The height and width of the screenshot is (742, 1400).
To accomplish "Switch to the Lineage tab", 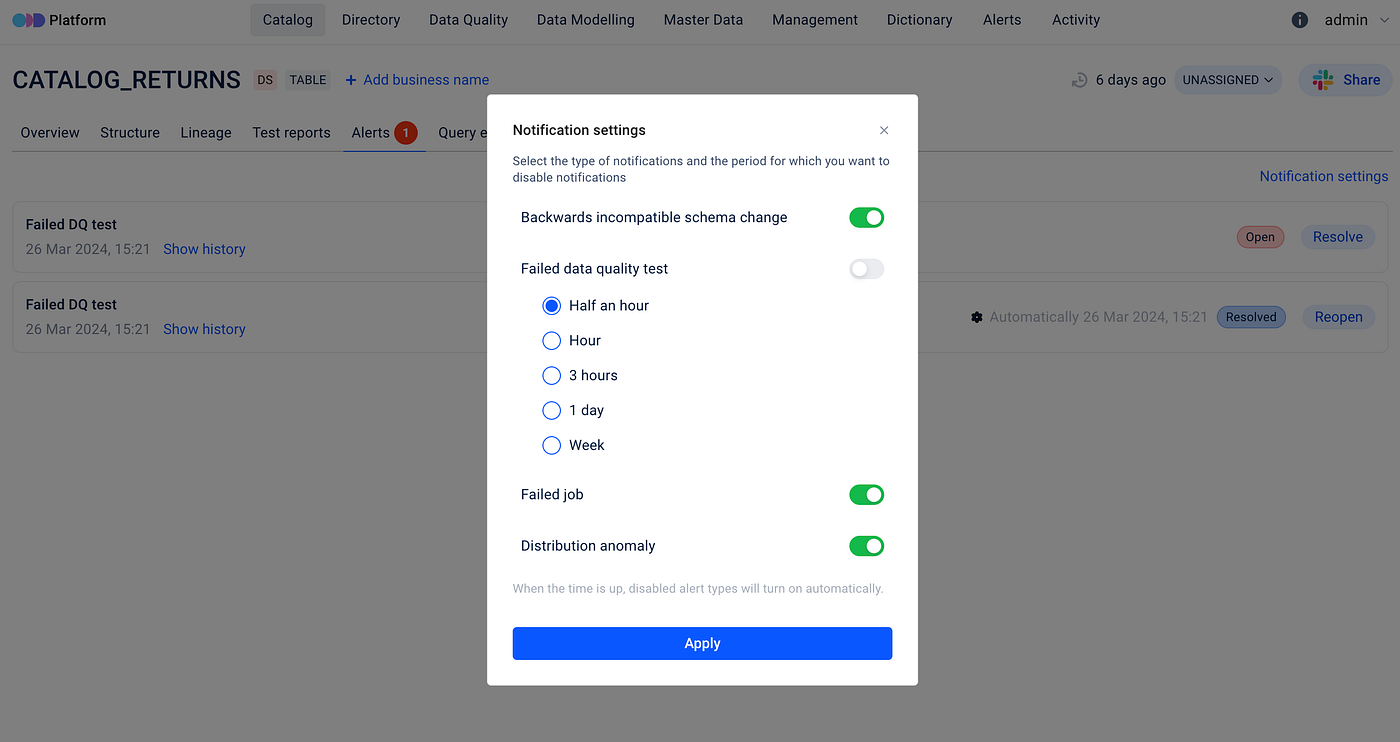I will click(x=206, y=132).
